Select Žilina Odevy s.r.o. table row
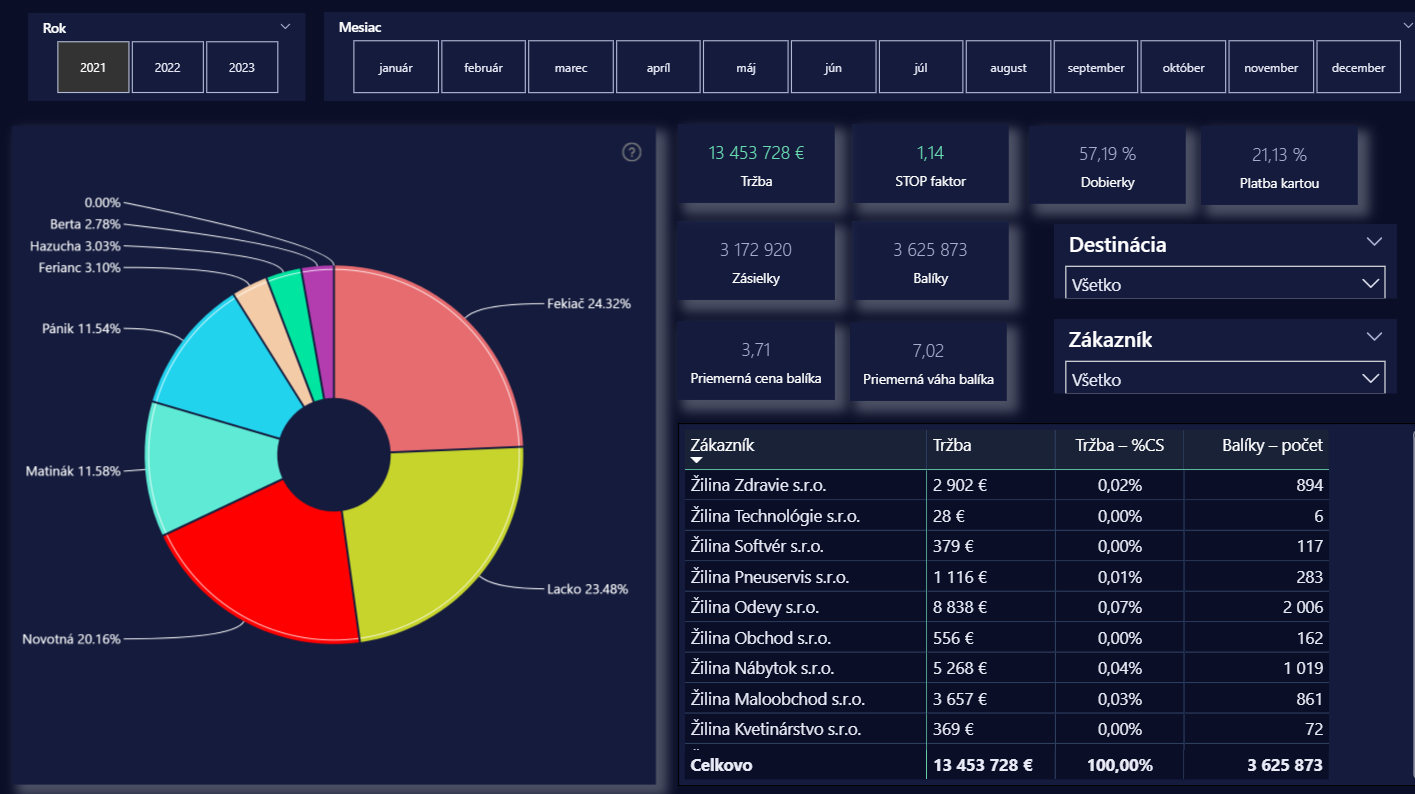 click(x=1005, y=607)
